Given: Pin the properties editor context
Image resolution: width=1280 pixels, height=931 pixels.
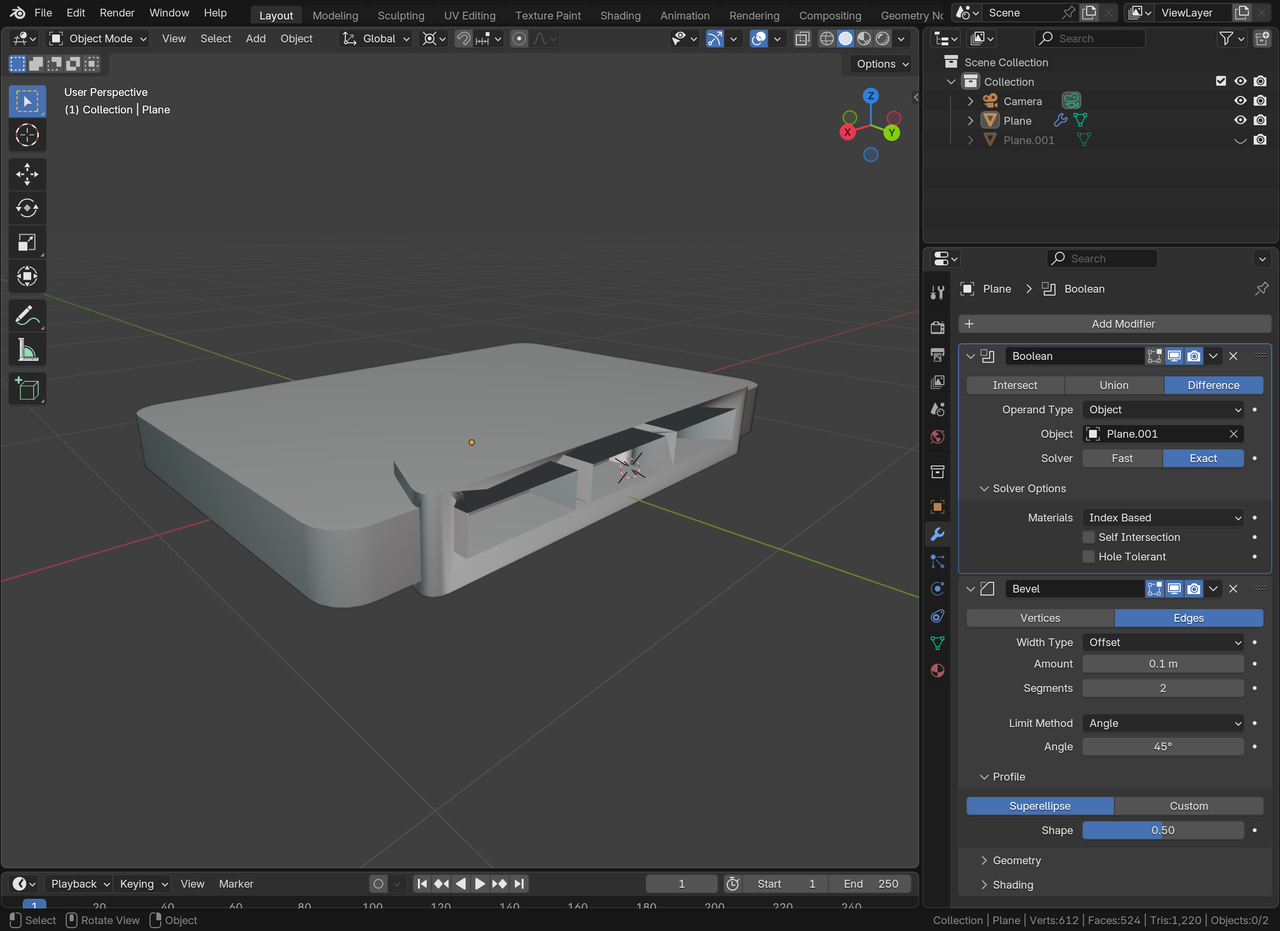Looking at the screenshot, I should point(1261,289).
